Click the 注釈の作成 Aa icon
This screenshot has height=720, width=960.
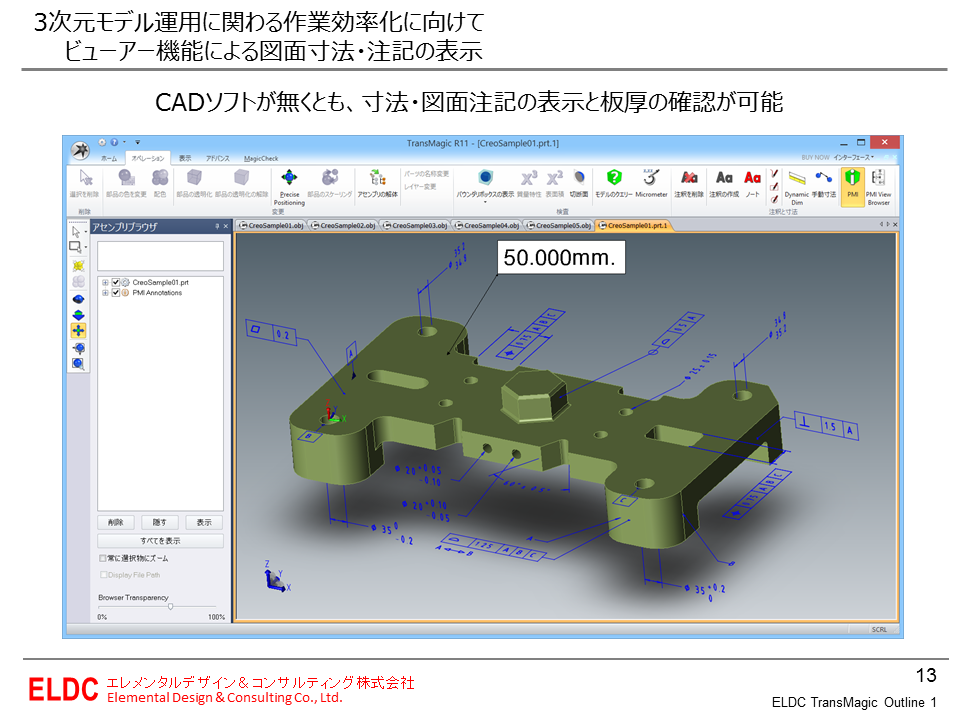724,178
